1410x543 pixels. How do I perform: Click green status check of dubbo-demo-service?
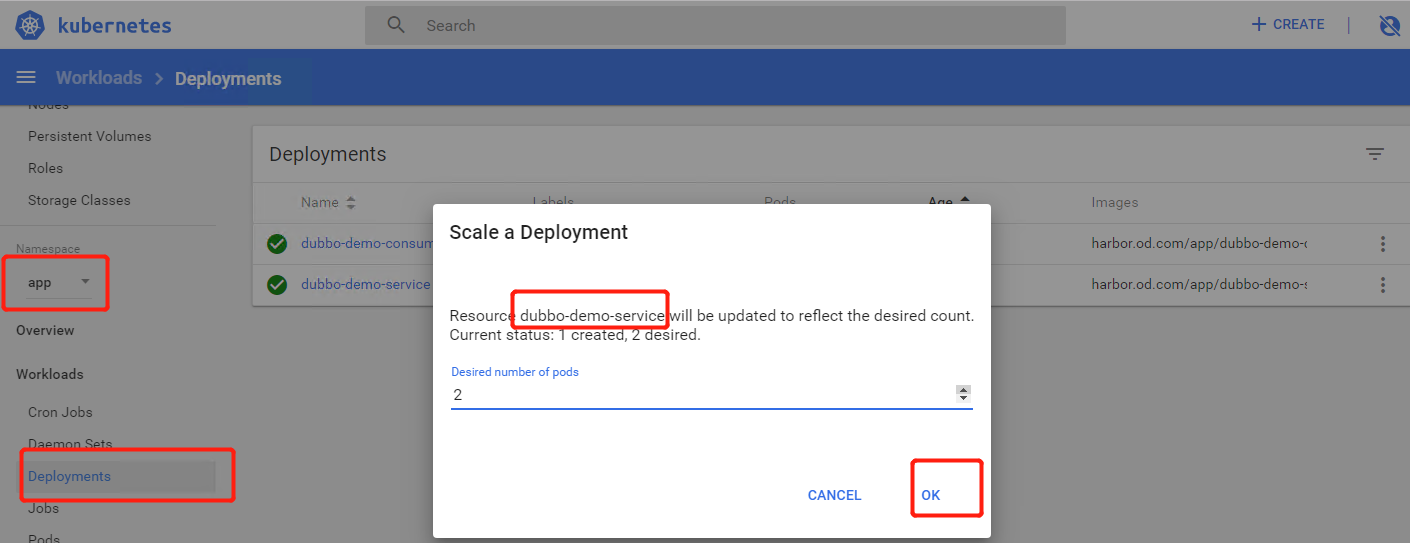coord(277,285)
